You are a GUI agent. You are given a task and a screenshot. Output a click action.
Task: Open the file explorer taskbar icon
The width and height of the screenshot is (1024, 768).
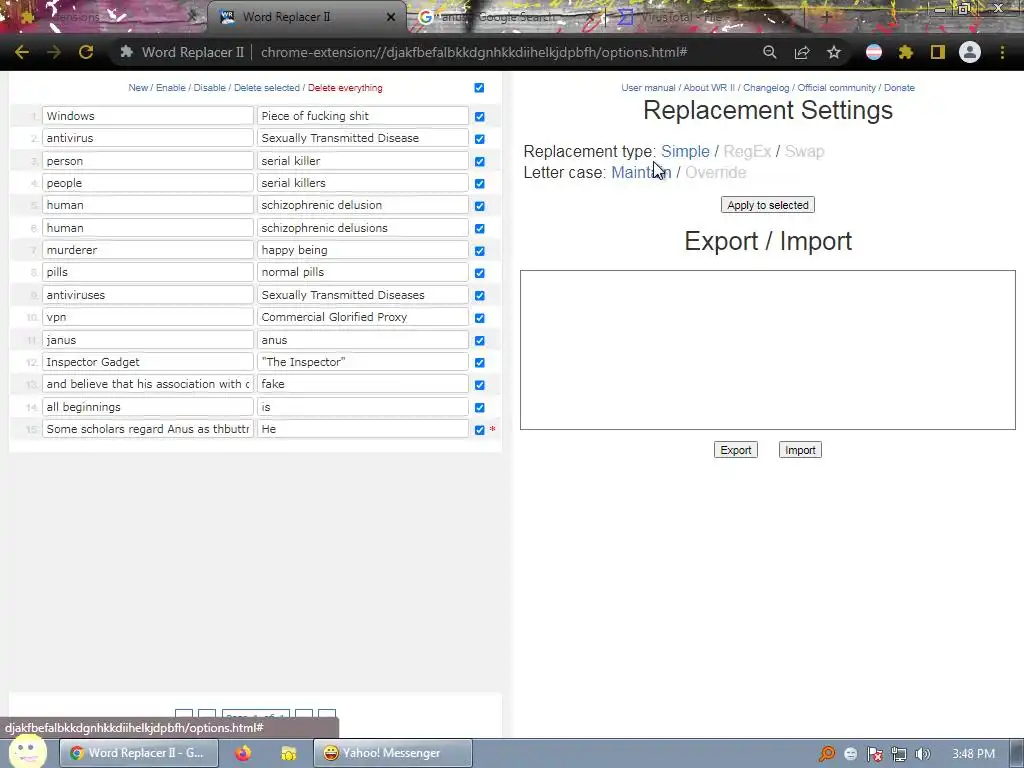(x=288, y=753)
